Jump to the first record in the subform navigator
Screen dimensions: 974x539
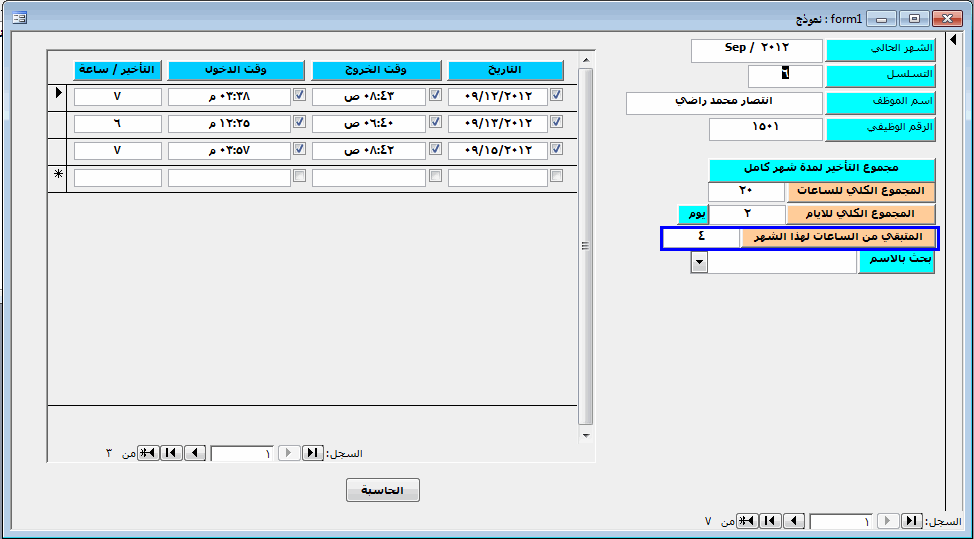tap(313, 453)
